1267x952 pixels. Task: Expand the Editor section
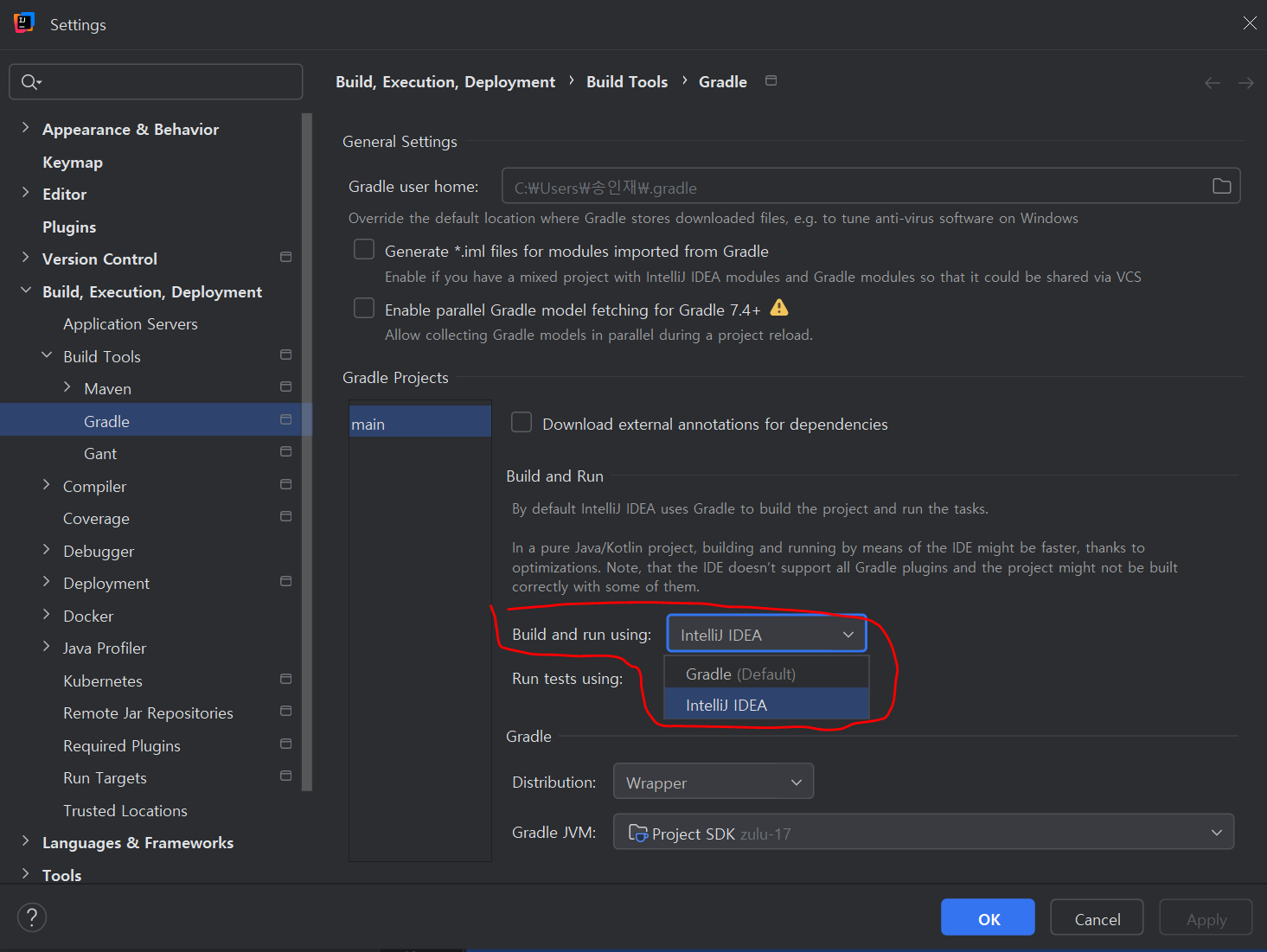pyautogui.click(x=25, y=193)
